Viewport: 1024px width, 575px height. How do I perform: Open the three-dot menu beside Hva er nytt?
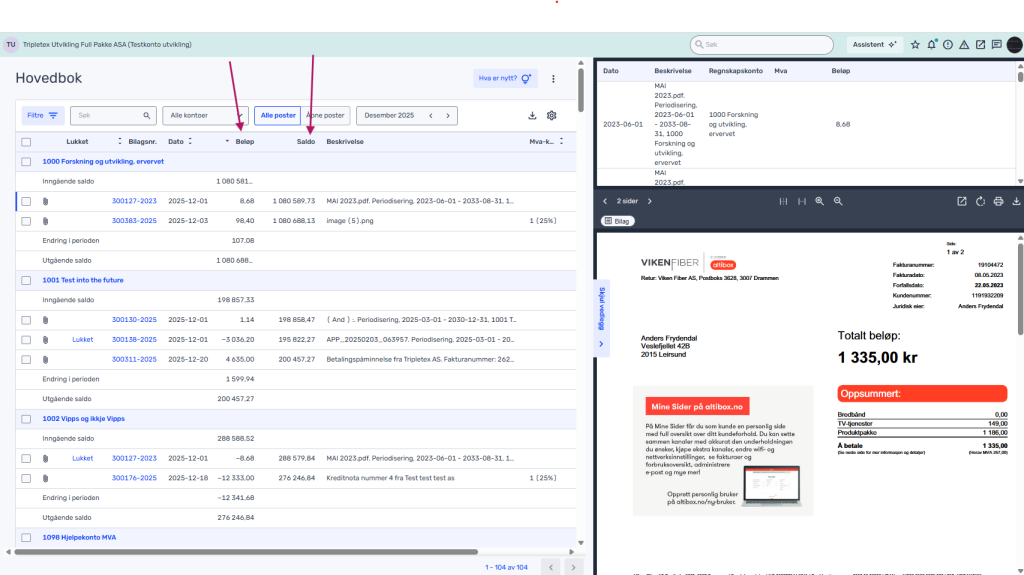553,79
